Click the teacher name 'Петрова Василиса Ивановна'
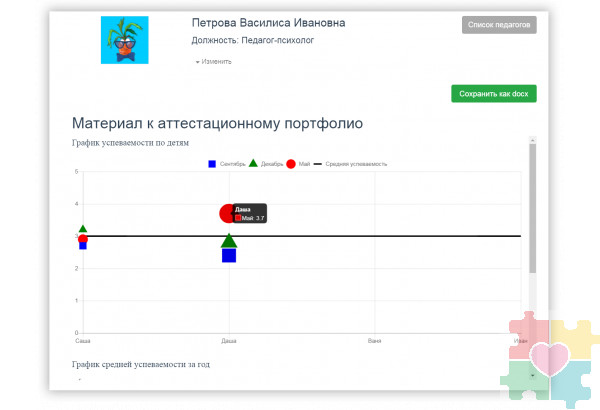This screenshot has height=410, width=600. tap(265, 23)
